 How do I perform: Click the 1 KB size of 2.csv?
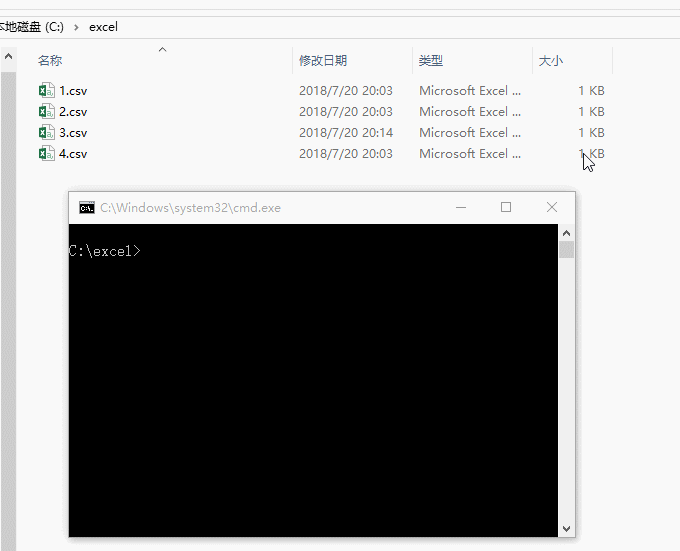(591, 111)
